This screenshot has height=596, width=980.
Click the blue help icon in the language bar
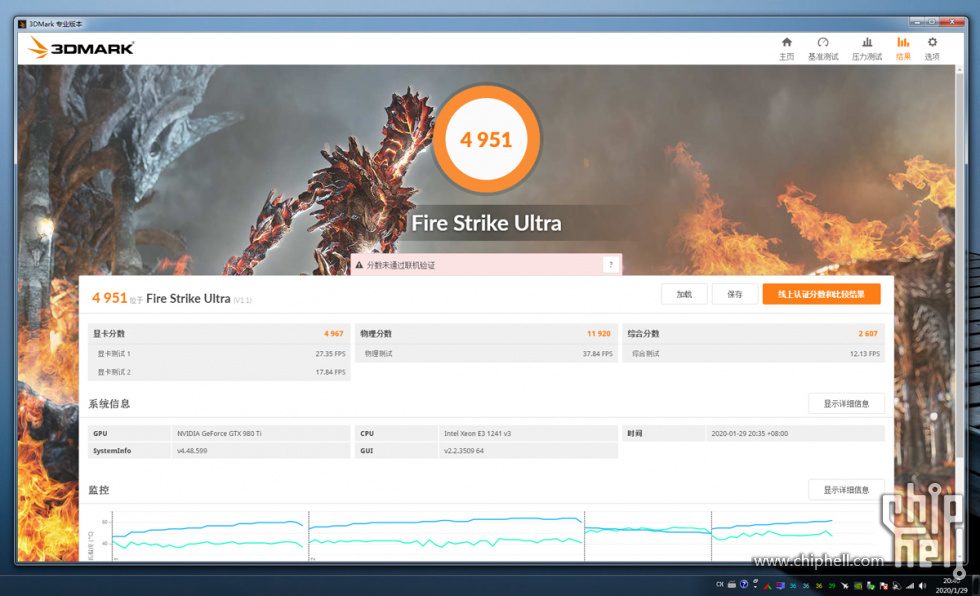(744, 585)
